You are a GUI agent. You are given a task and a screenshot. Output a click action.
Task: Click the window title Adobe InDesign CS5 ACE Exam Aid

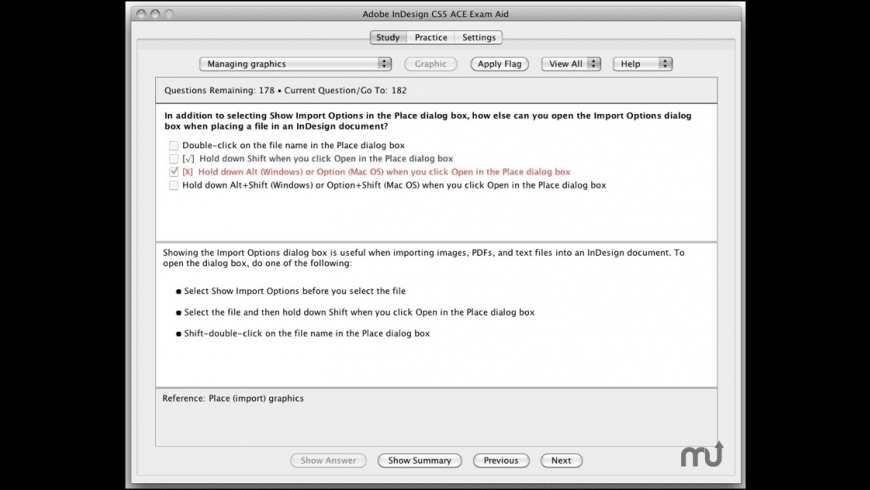tap(436, 14)
